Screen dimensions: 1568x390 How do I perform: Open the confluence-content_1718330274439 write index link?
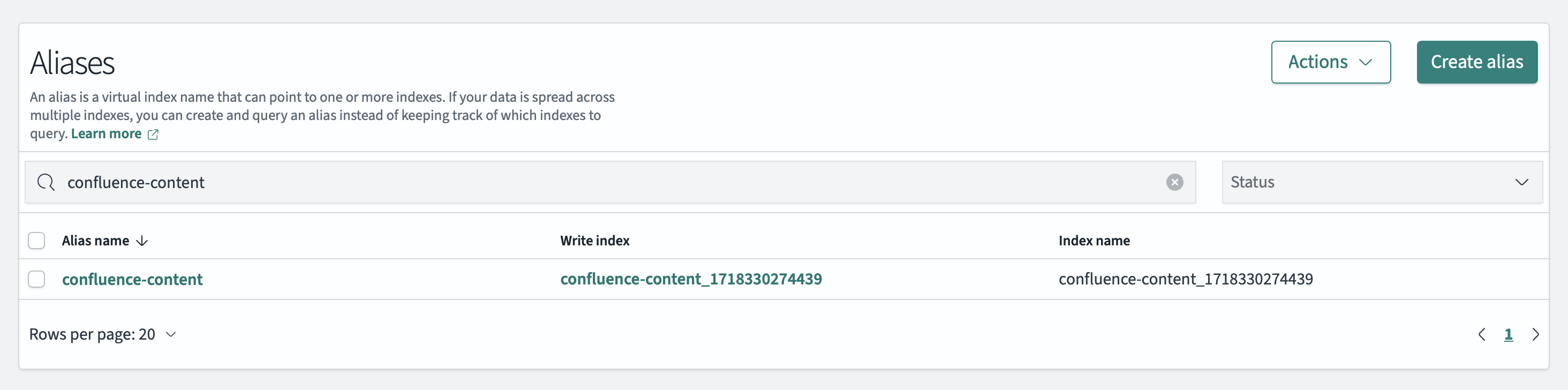coord(691,279)
